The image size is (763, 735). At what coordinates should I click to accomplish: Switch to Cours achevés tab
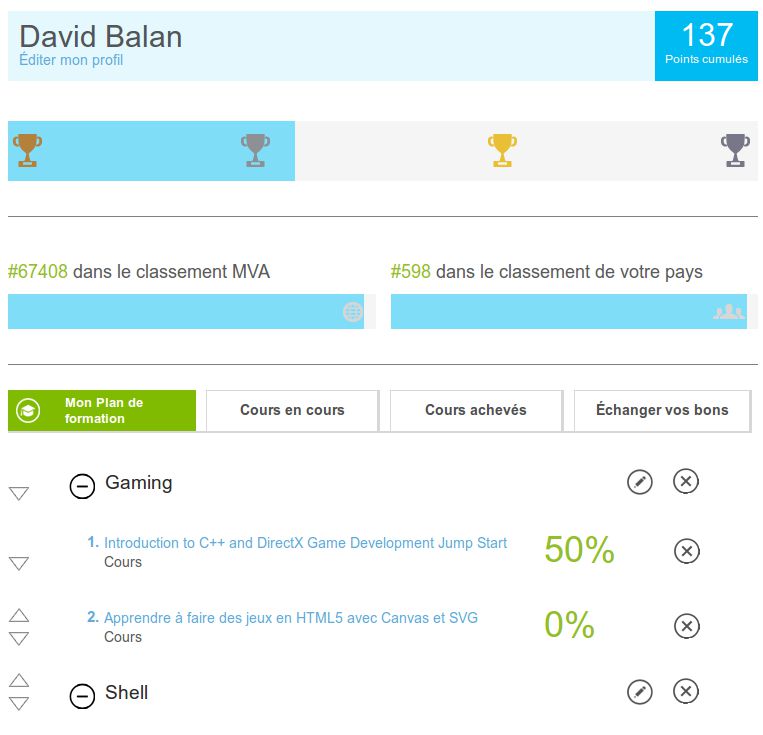476,410
